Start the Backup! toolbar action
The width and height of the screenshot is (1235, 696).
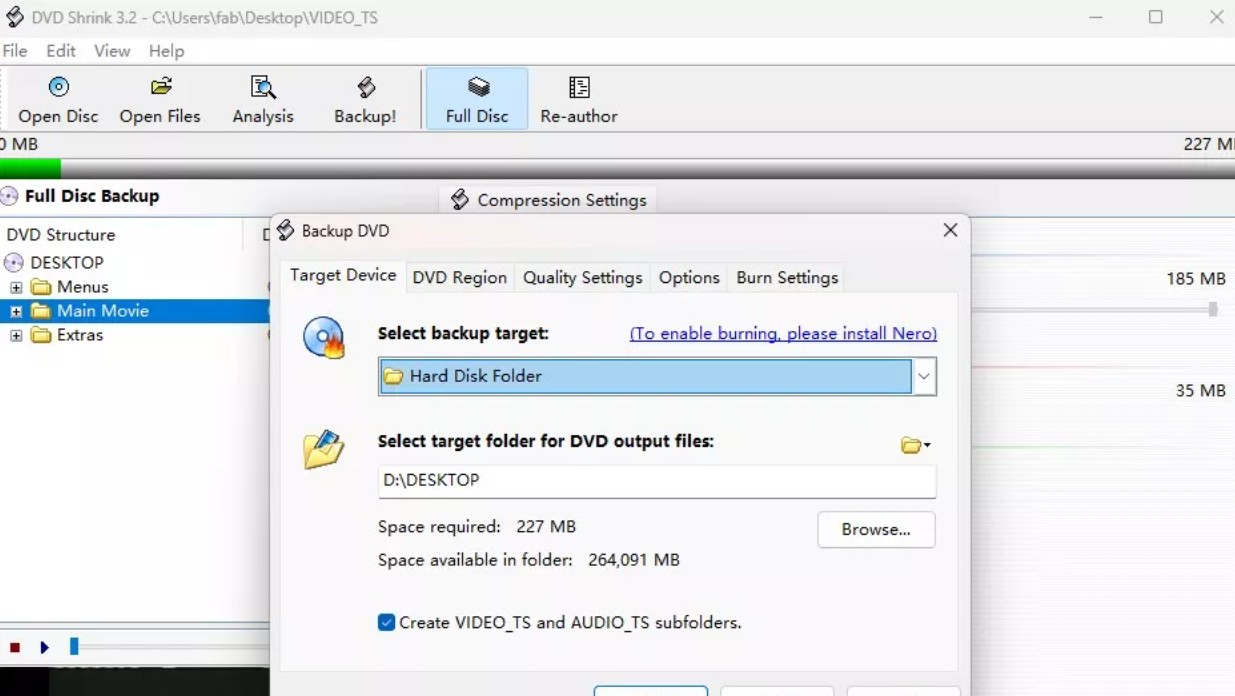tap(365, 100)
